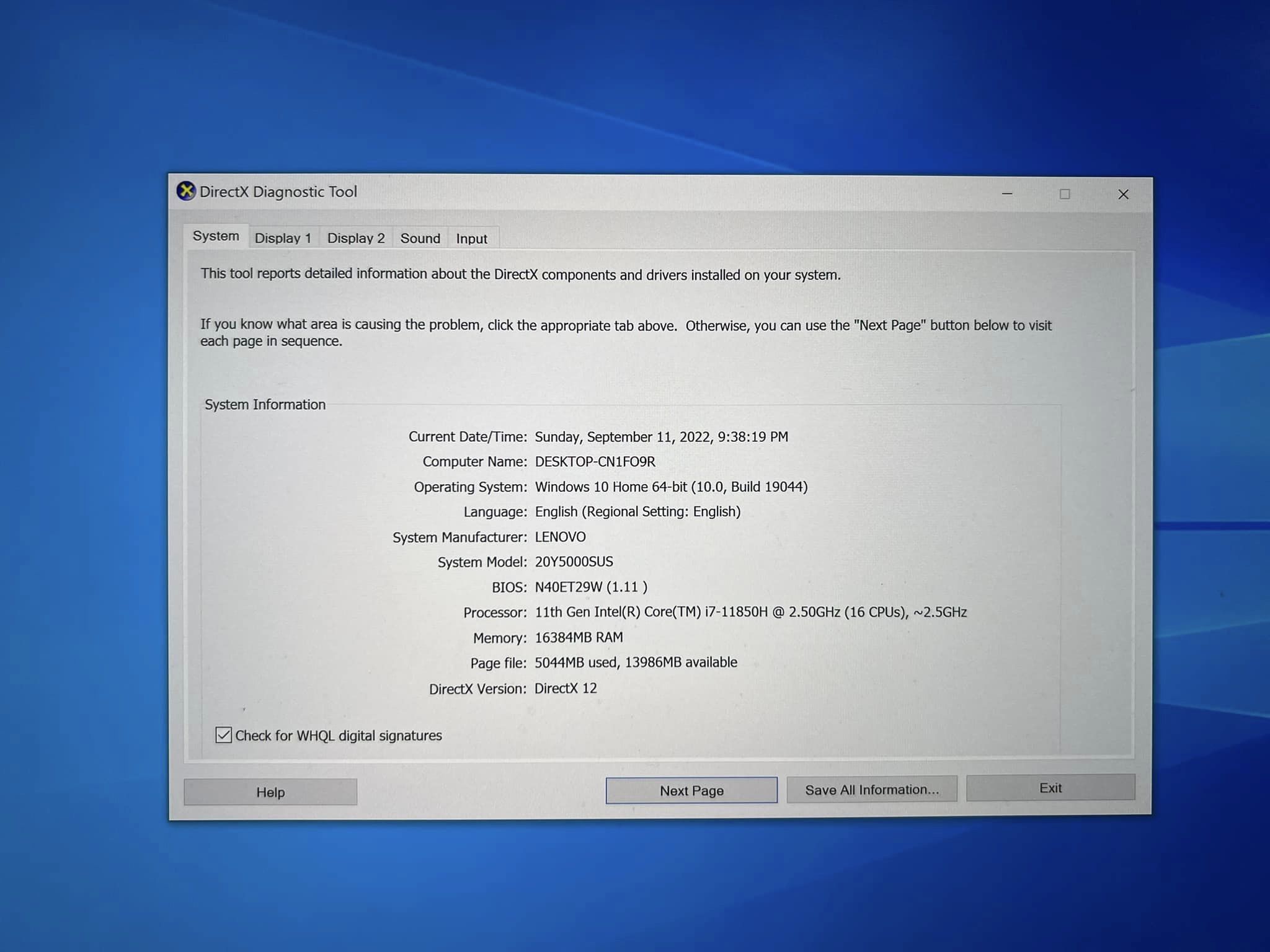Maximize the DirectX Diagnostic Tool window
This screenshot has width=1270, height=952.
pos(1065,194)
